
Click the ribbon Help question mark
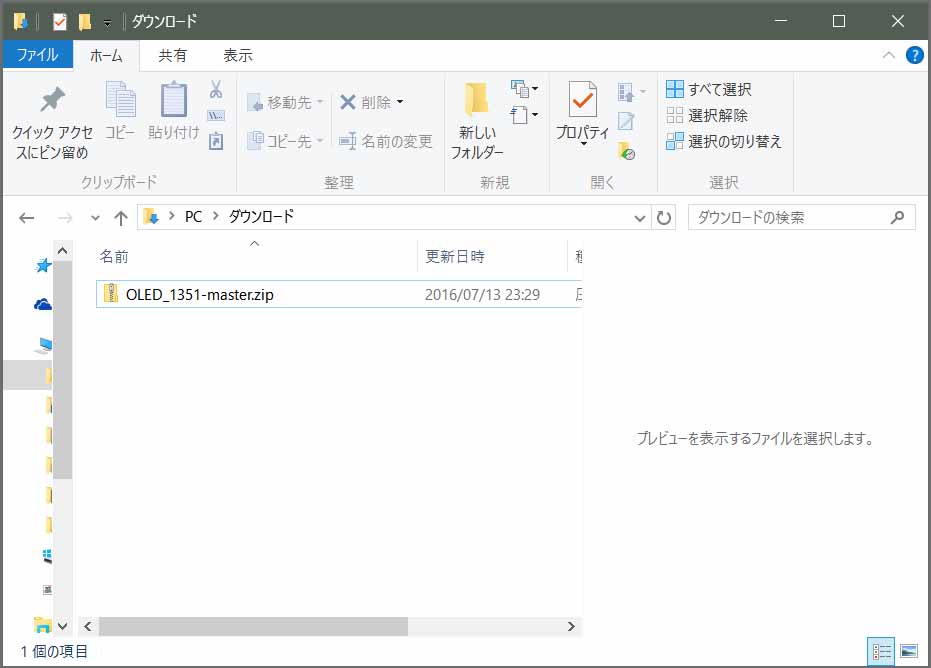[914, 55]
